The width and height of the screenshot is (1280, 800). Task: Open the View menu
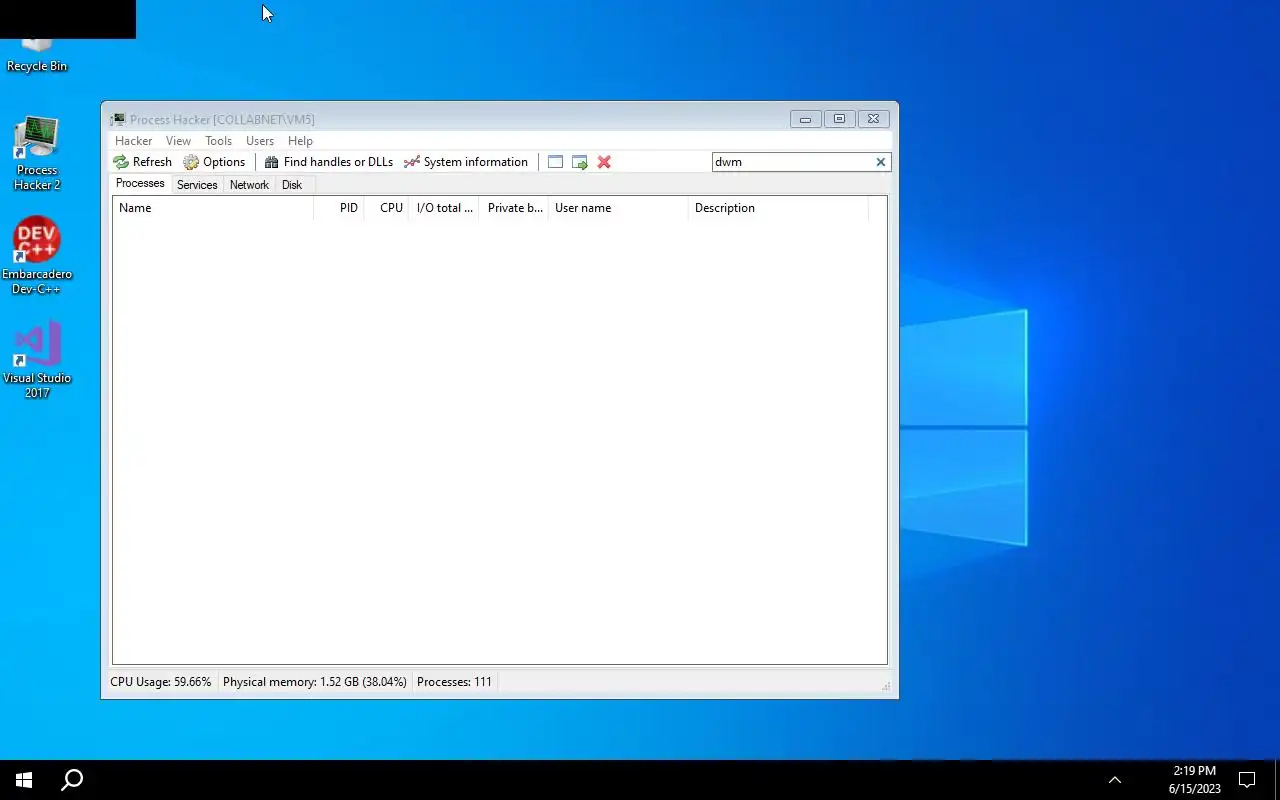click(178, 141)
